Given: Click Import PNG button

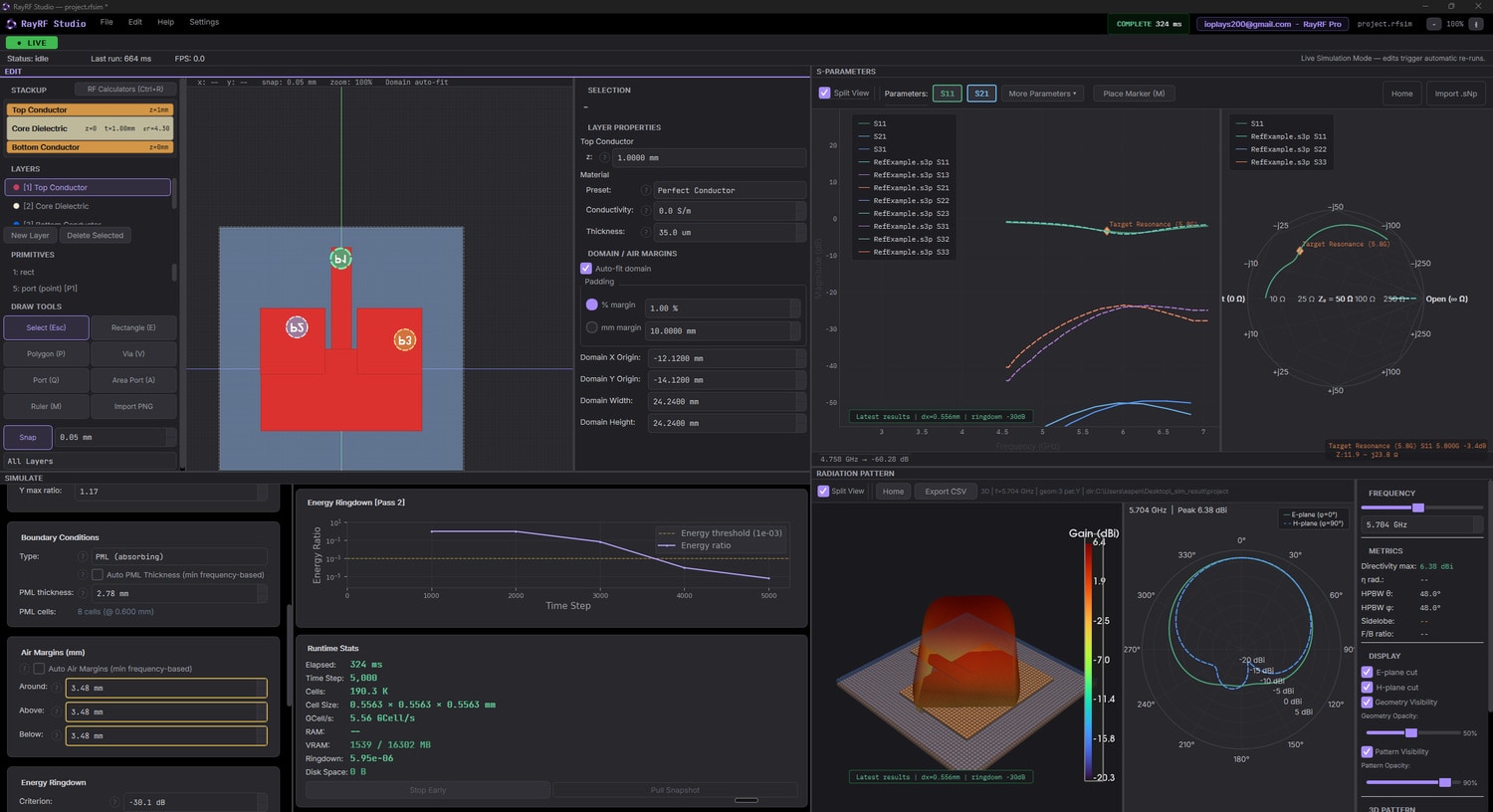Looking at the screenshot, I should [133, 406].
